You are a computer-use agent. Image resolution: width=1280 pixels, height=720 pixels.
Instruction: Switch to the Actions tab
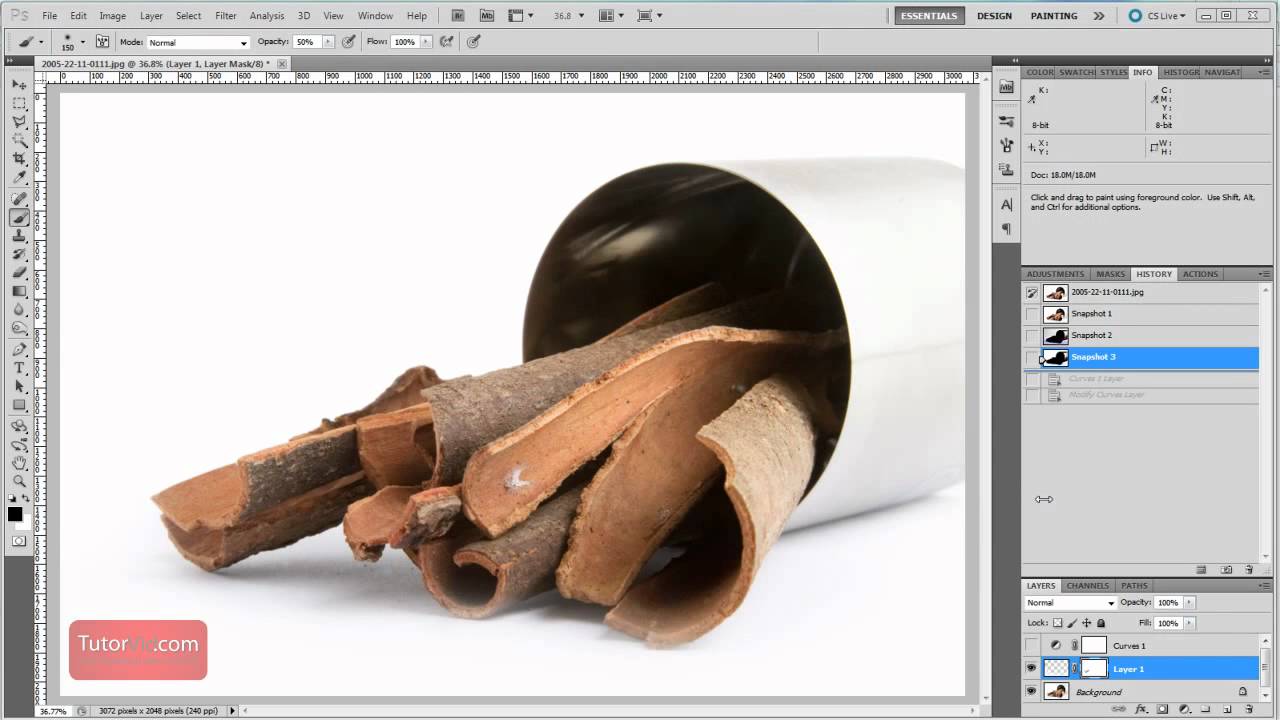pyautogui.click(x=1200, y=274)
